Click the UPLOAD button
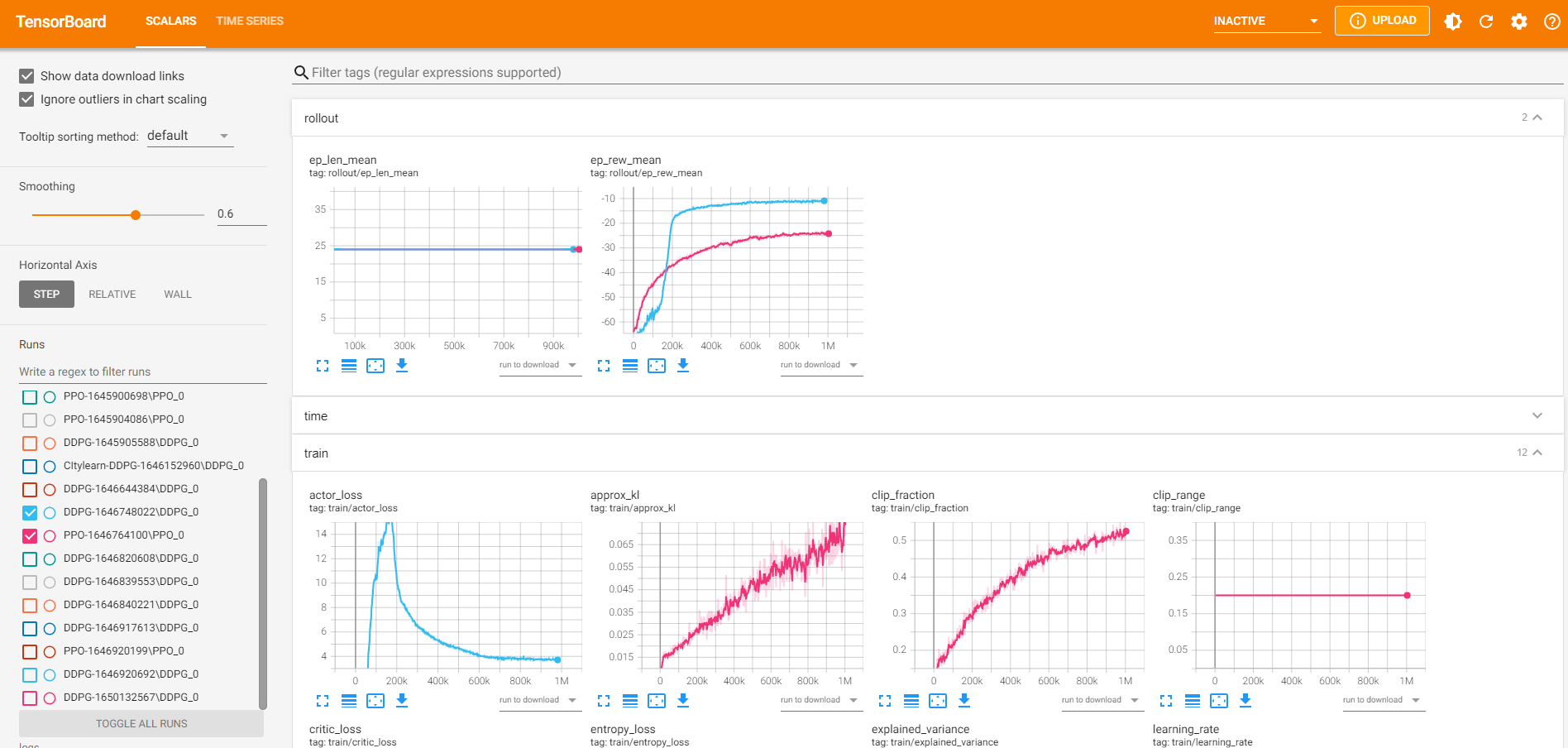The image size is (1568, 748). pyautogui.click(x=1382, y=21)
